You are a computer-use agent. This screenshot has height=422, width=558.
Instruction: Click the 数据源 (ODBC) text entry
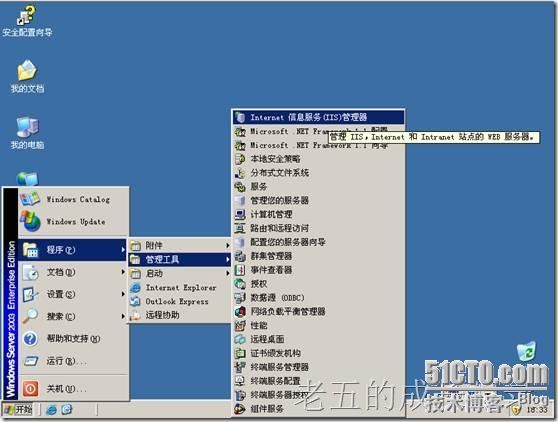277,297
